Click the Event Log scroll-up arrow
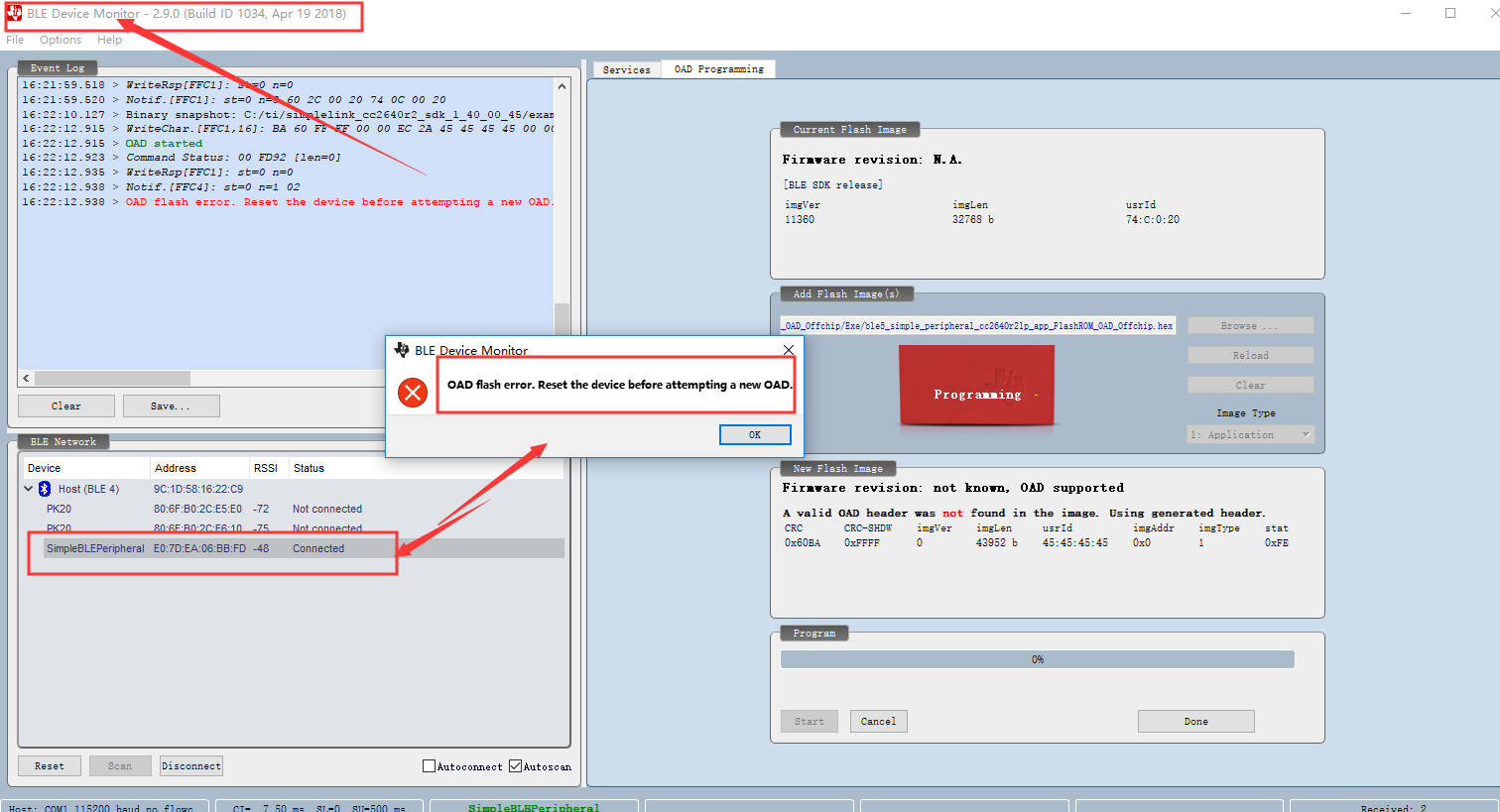Image resolution: width=1500 pixels, height=812 pixels. pos(562,85)
